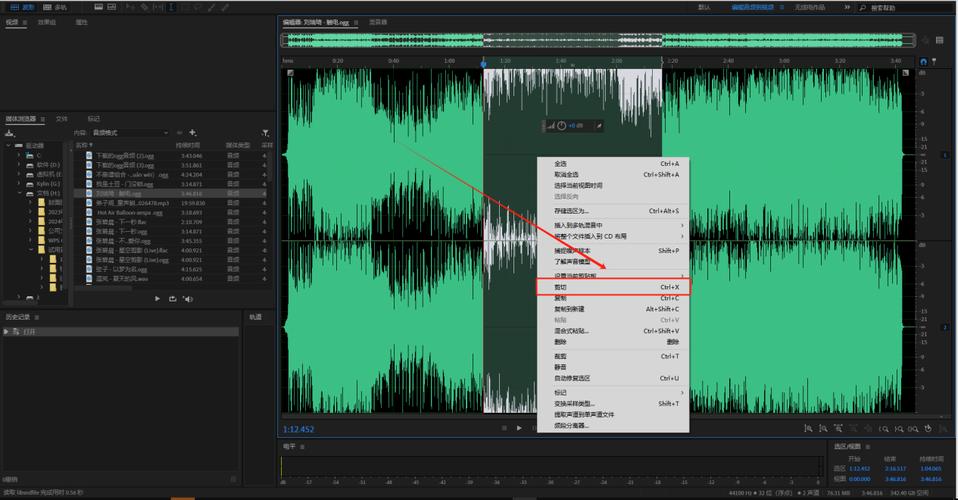Click the Zoom to Selection icon
Image resolution: width=958 pixels, height=500 pixels.
(x=913, y=429)
